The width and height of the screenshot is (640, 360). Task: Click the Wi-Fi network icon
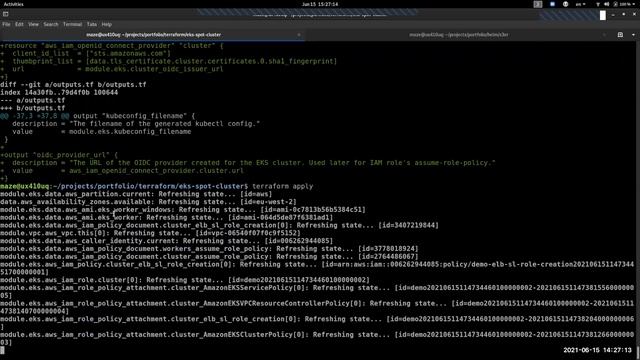tap(598, 4)
